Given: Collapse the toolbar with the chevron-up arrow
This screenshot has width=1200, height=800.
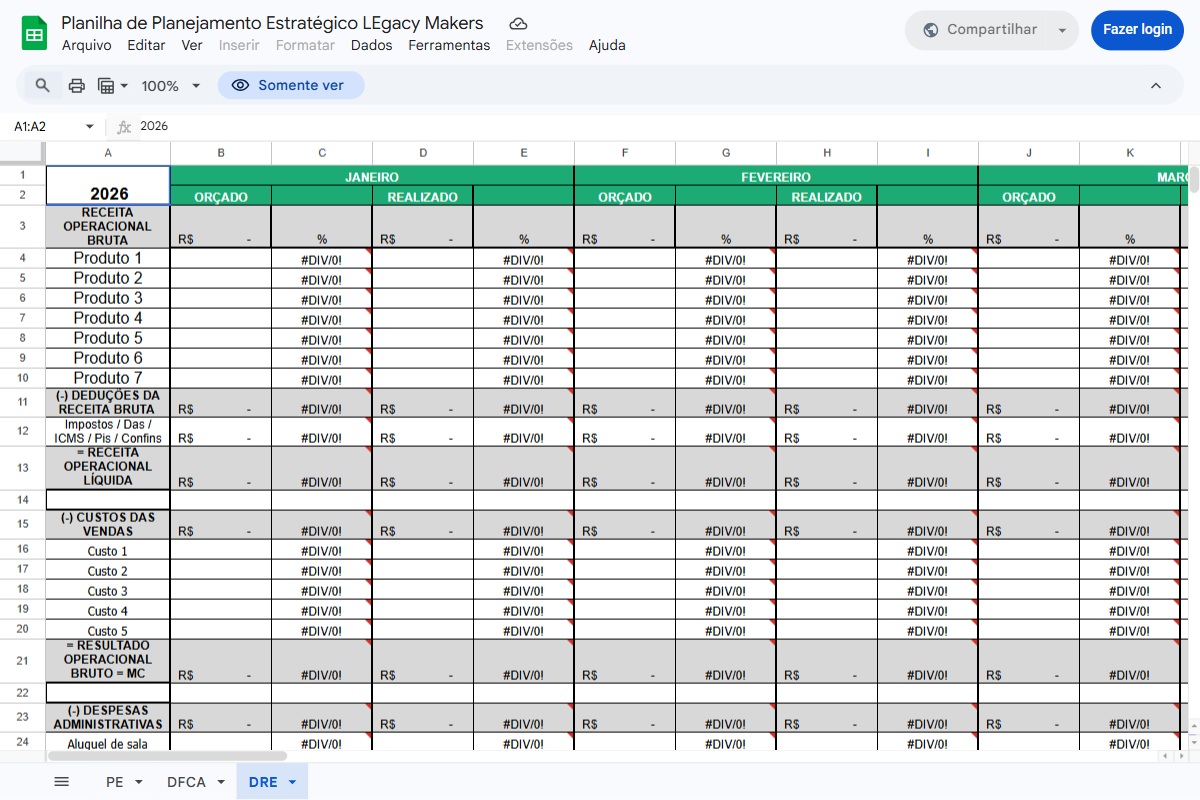Looking at the screenshot, I should pyautogui.click(x=1156, y=86).
